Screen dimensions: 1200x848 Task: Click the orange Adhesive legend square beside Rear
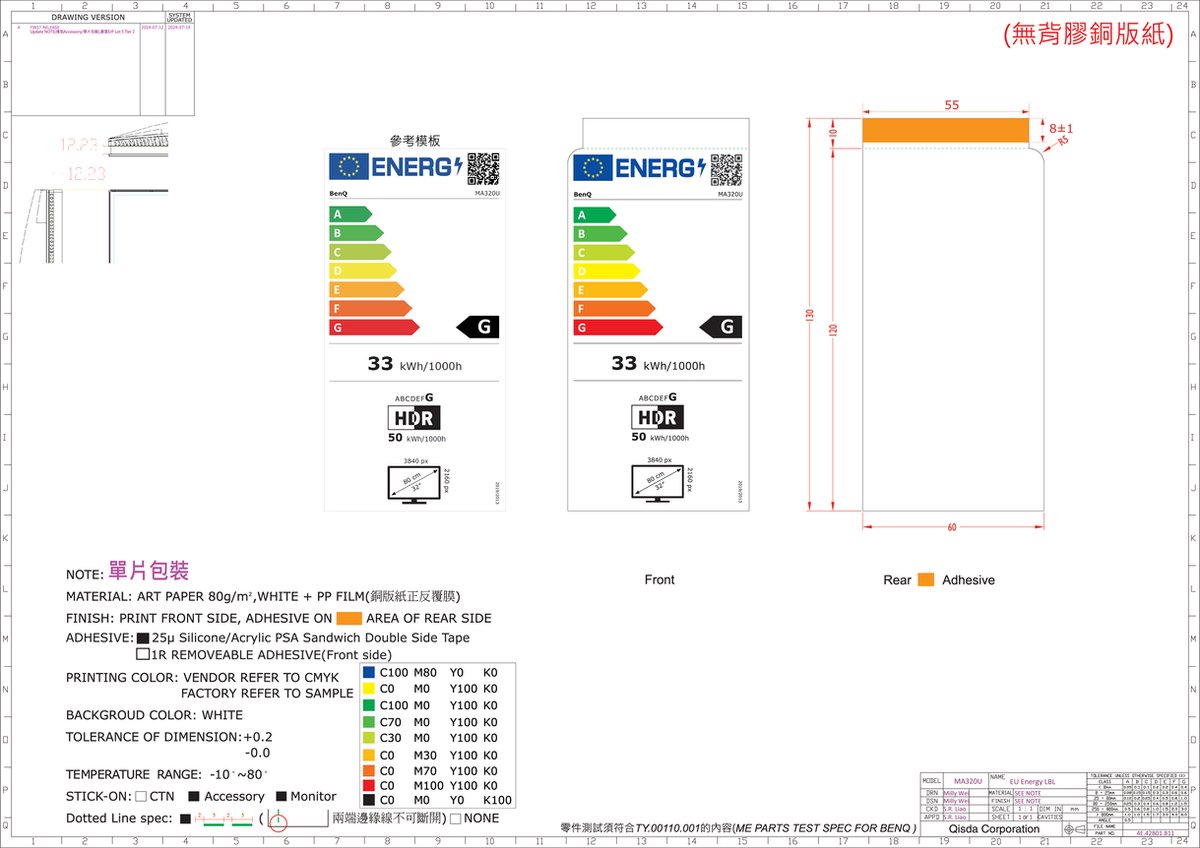(926, 580)
